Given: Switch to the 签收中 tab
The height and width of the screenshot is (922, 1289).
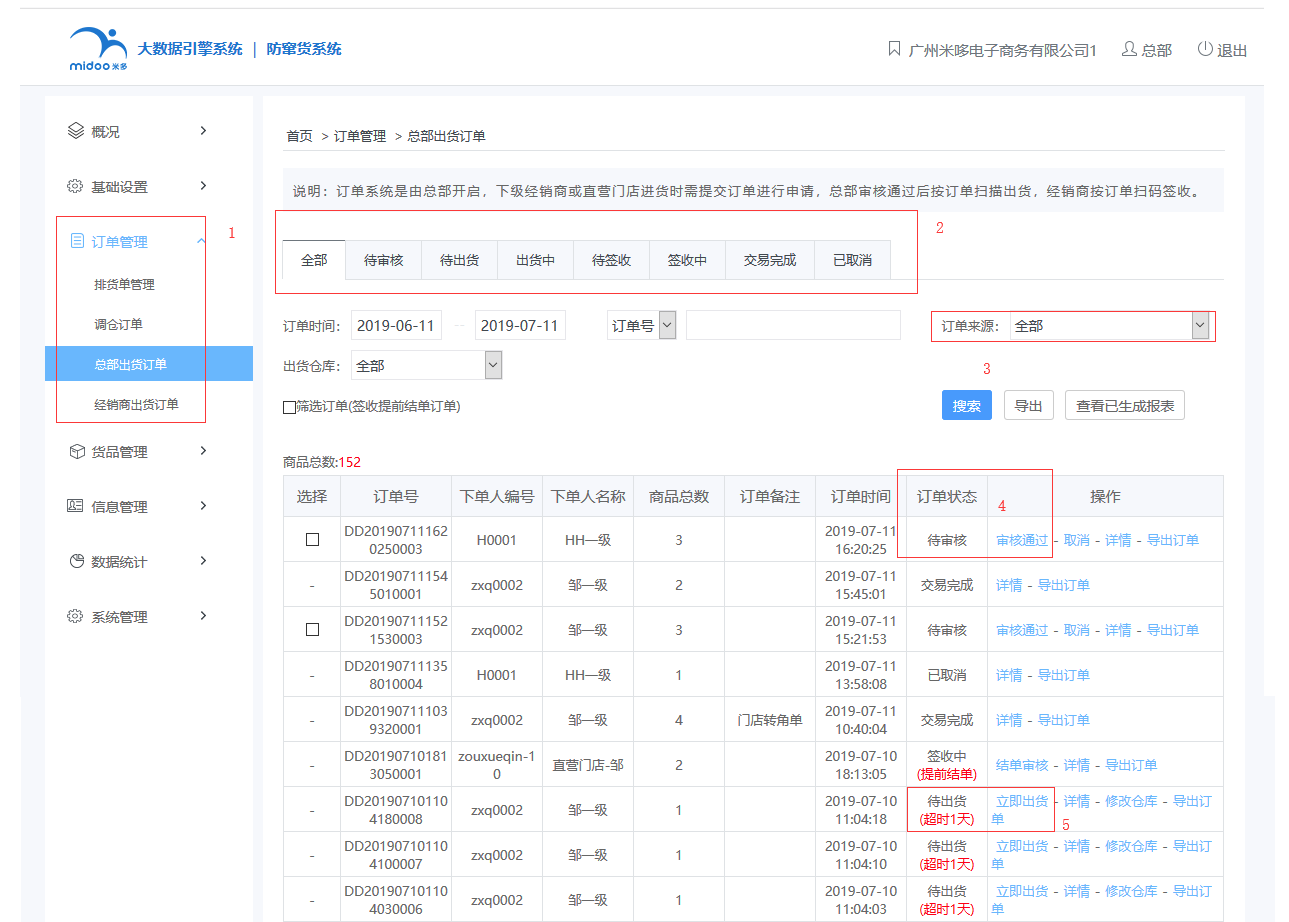Looking at the screenshot, I should 687,260.
